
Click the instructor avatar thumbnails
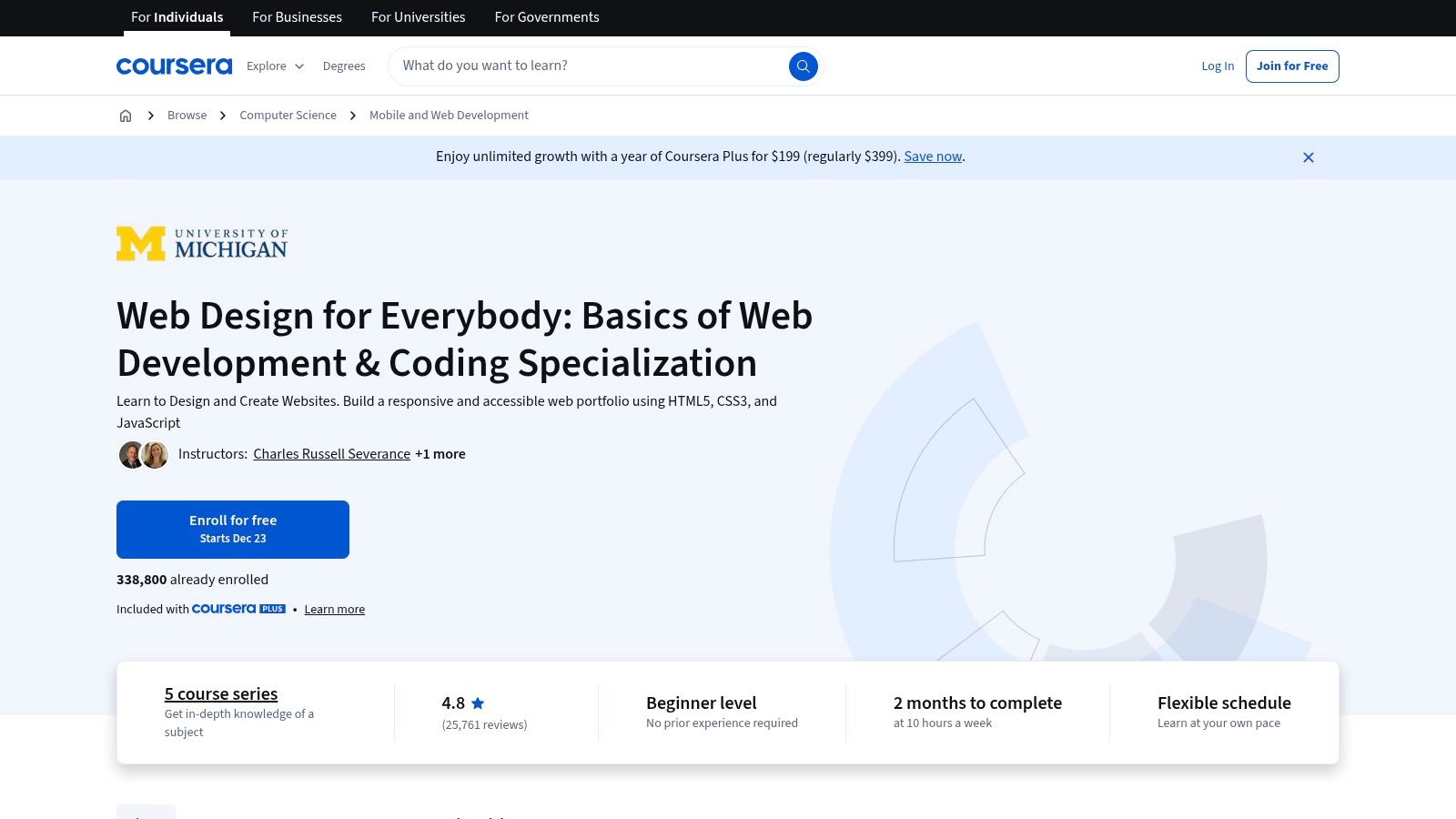click(143, 454)
